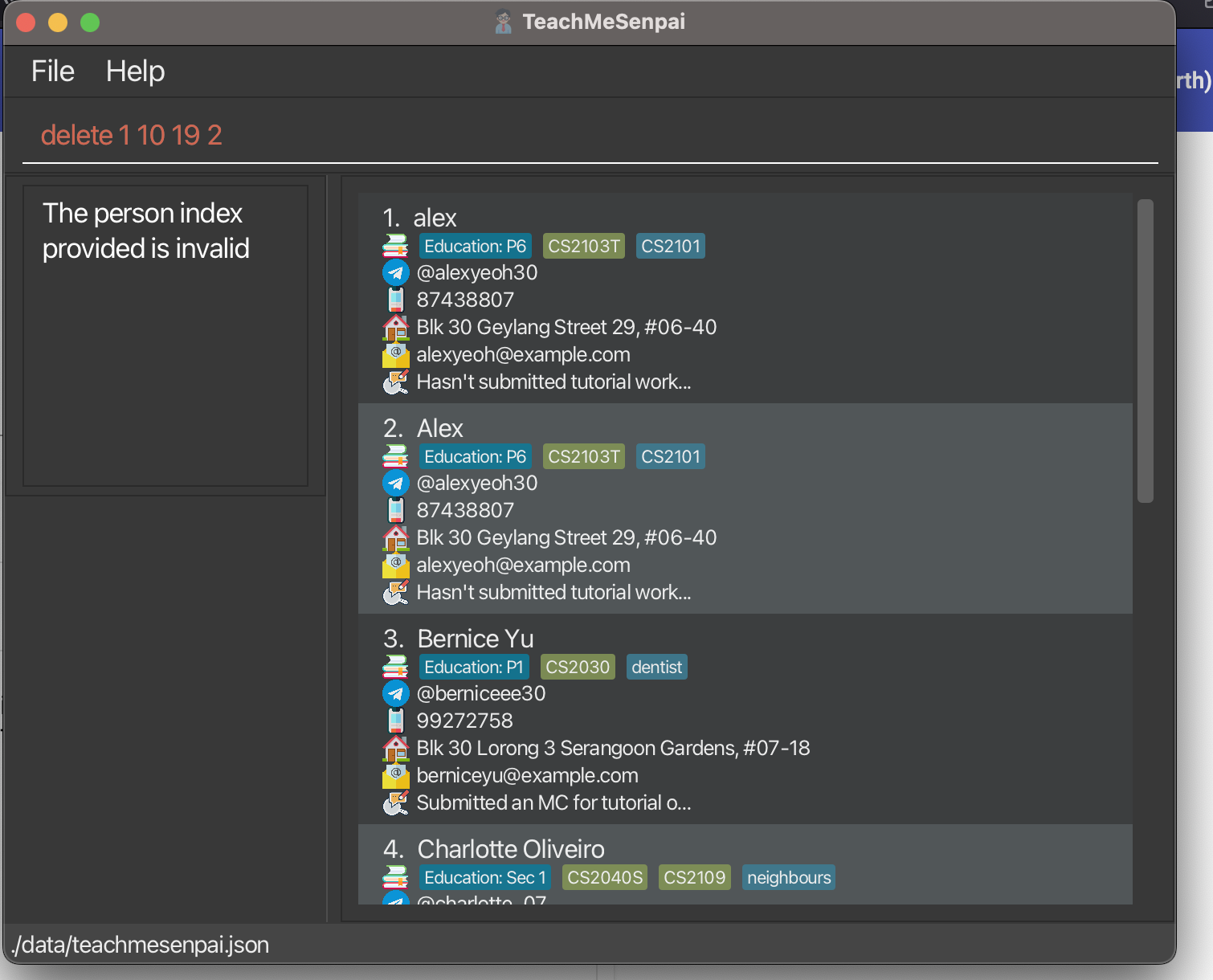The image size is (1213, 980).
Task: Click the window close button
Action: (x=26, y=22)
